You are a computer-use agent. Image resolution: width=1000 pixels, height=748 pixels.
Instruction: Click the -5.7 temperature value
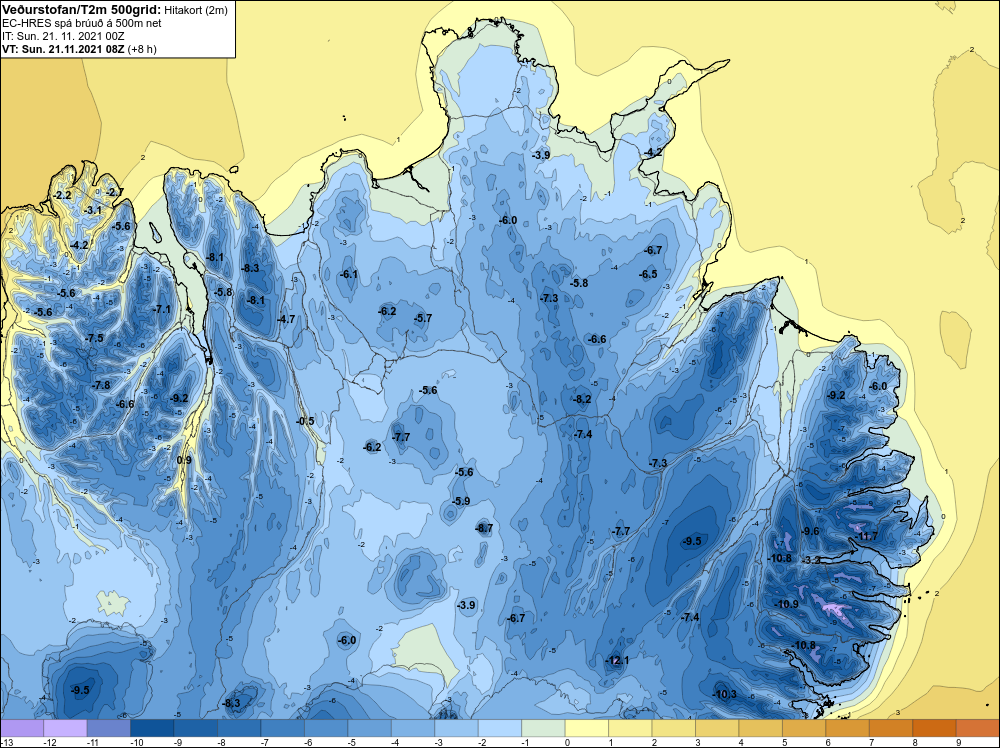pyautogui.click(x=423, y=318)
